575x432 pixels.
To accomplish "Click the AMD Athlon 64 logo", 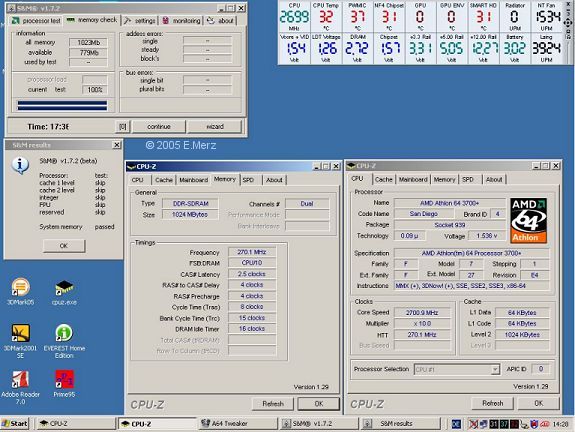I will [x=528, y=221].
